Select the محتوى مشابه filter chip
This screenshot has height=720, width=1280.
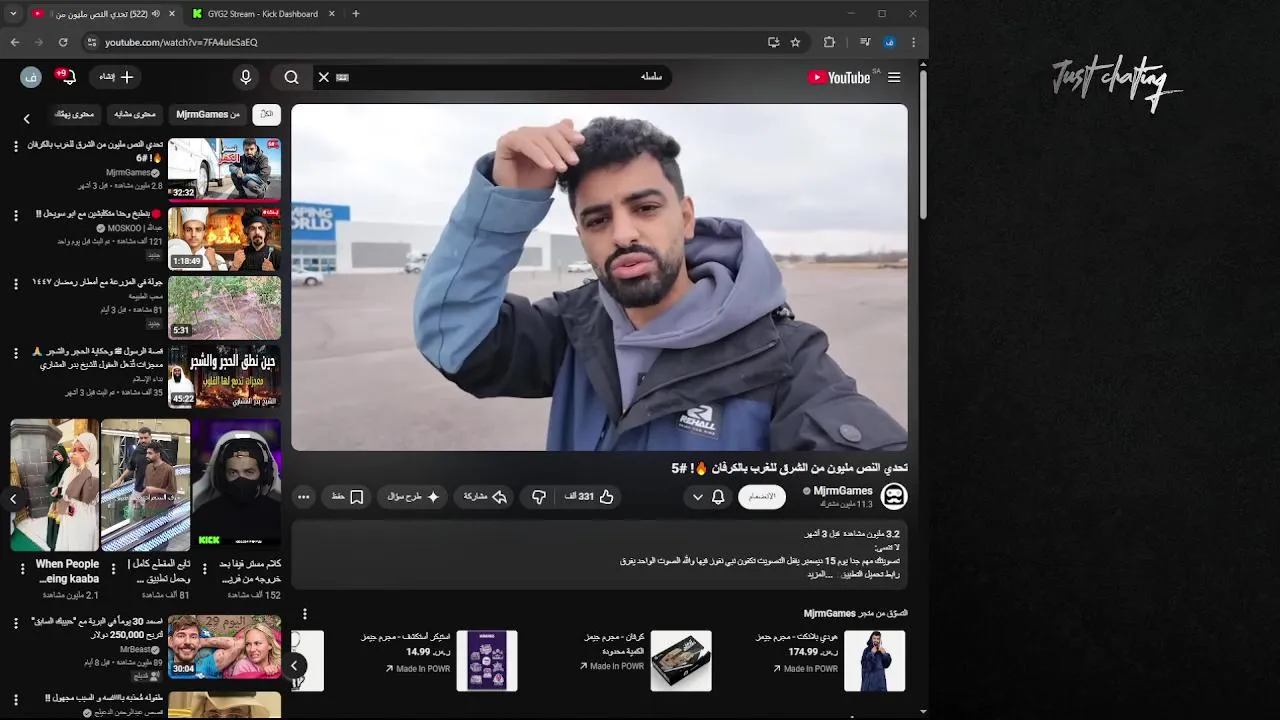point(134,114)
